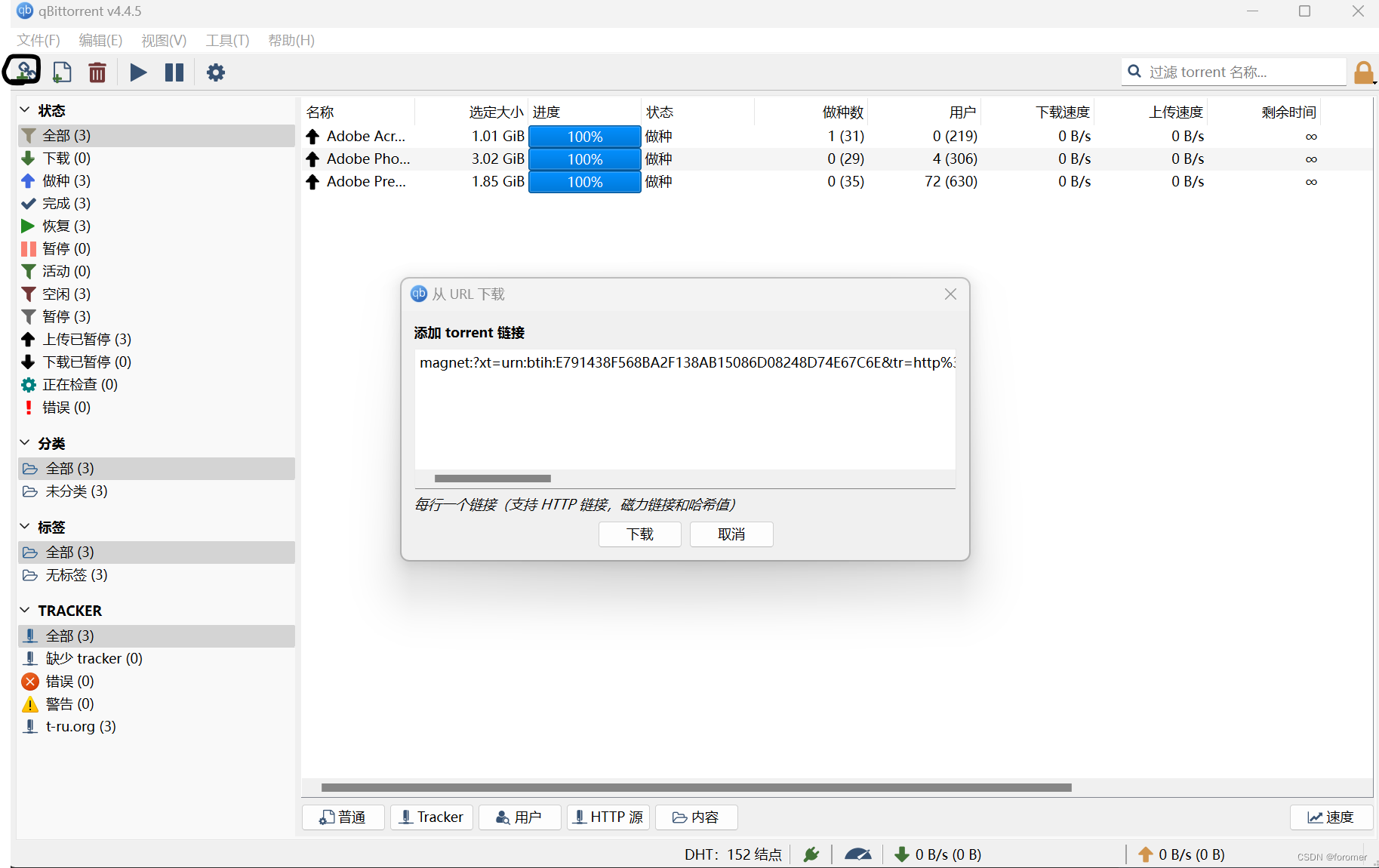Click the 100% progress bar of Adobe Acr torrent
This screenshot has width=1379, height=868.
pos(584,137)
